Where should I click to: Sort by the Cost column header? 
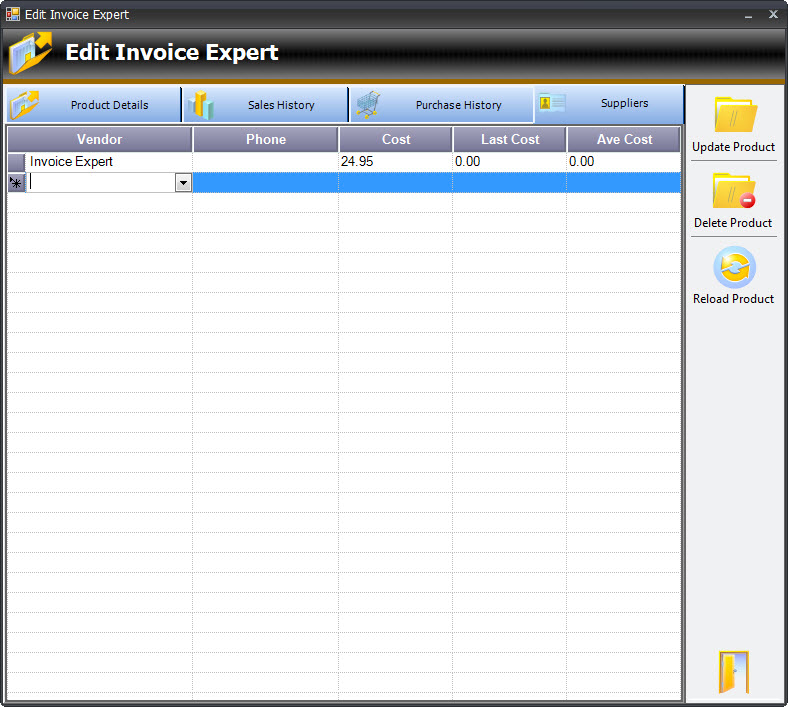coord(396,139)
